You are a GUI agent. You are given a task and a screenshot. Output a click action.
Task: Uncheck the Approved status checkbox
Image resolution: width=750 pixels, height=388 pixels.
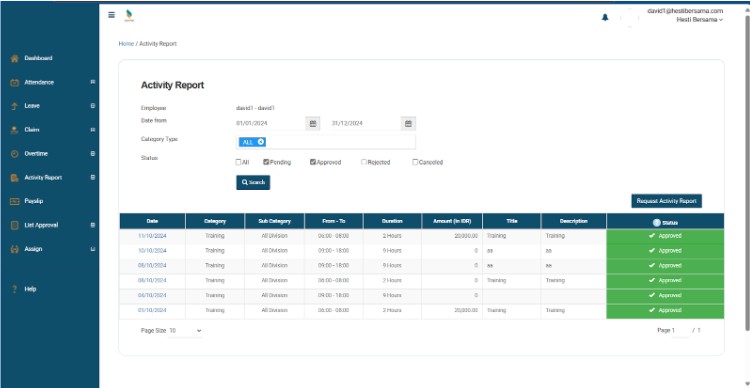click(x=313, y=162)
